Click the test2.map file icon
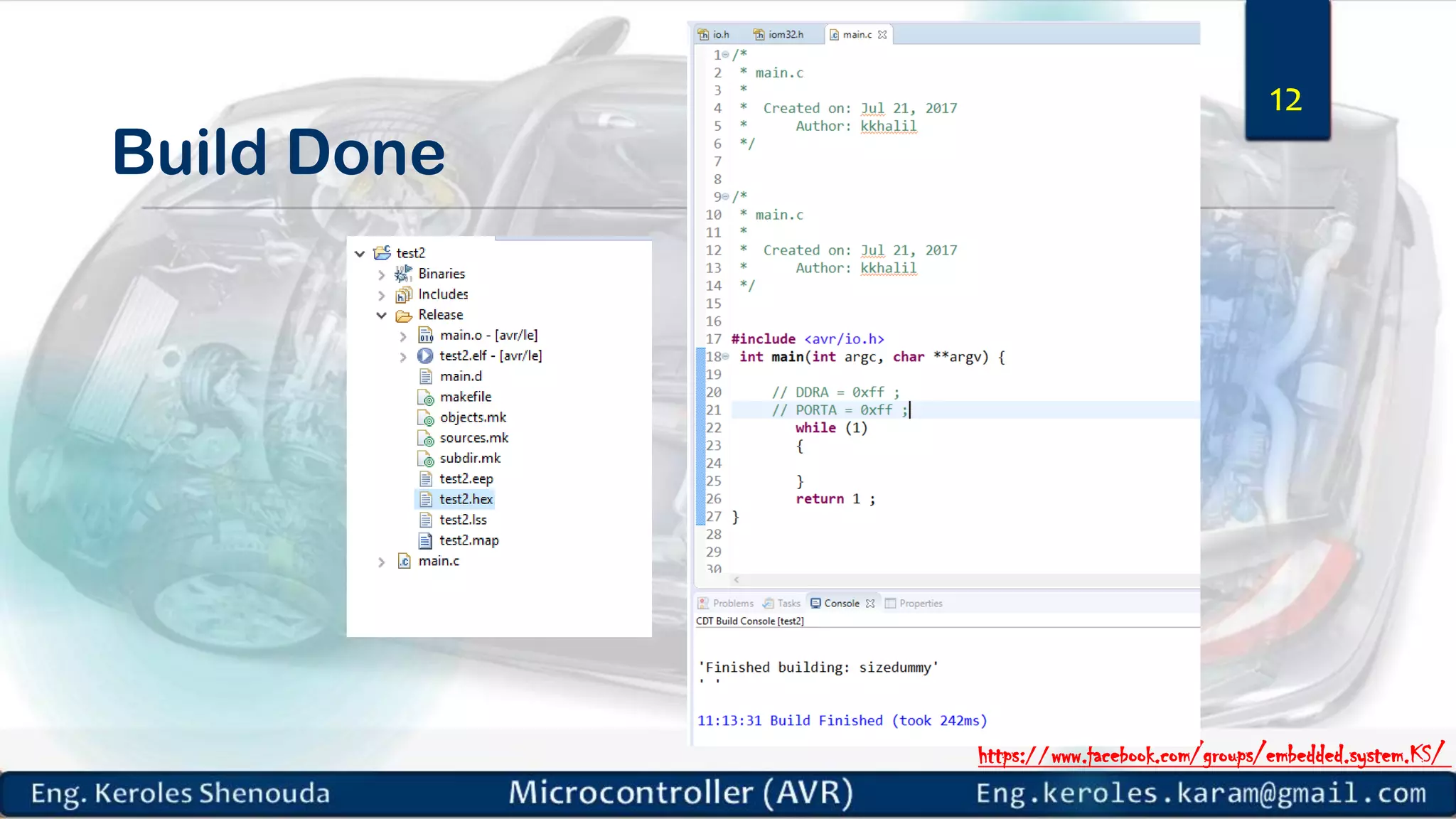Image resolution: width=1456 pixels, height=819 pixels. 425,540
